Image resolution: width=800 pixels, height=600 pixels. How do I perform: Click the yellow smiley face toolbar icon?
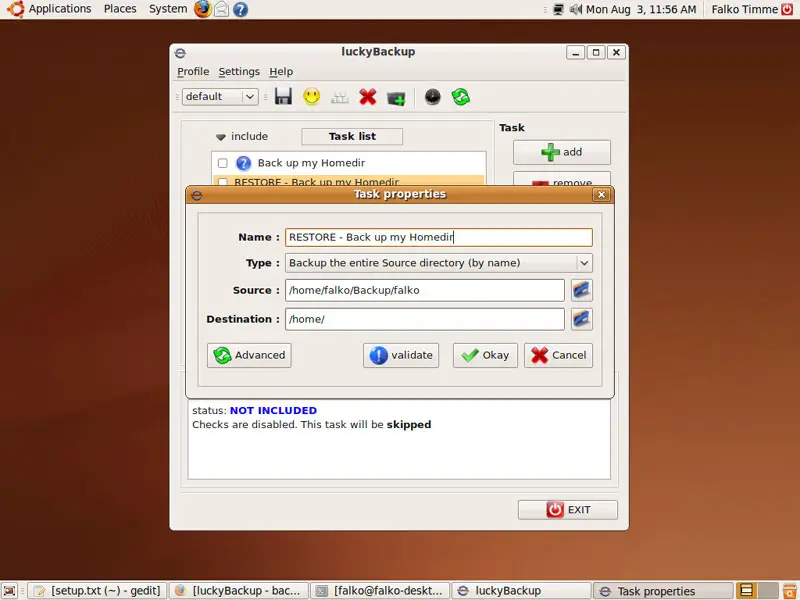pos(311,96)
